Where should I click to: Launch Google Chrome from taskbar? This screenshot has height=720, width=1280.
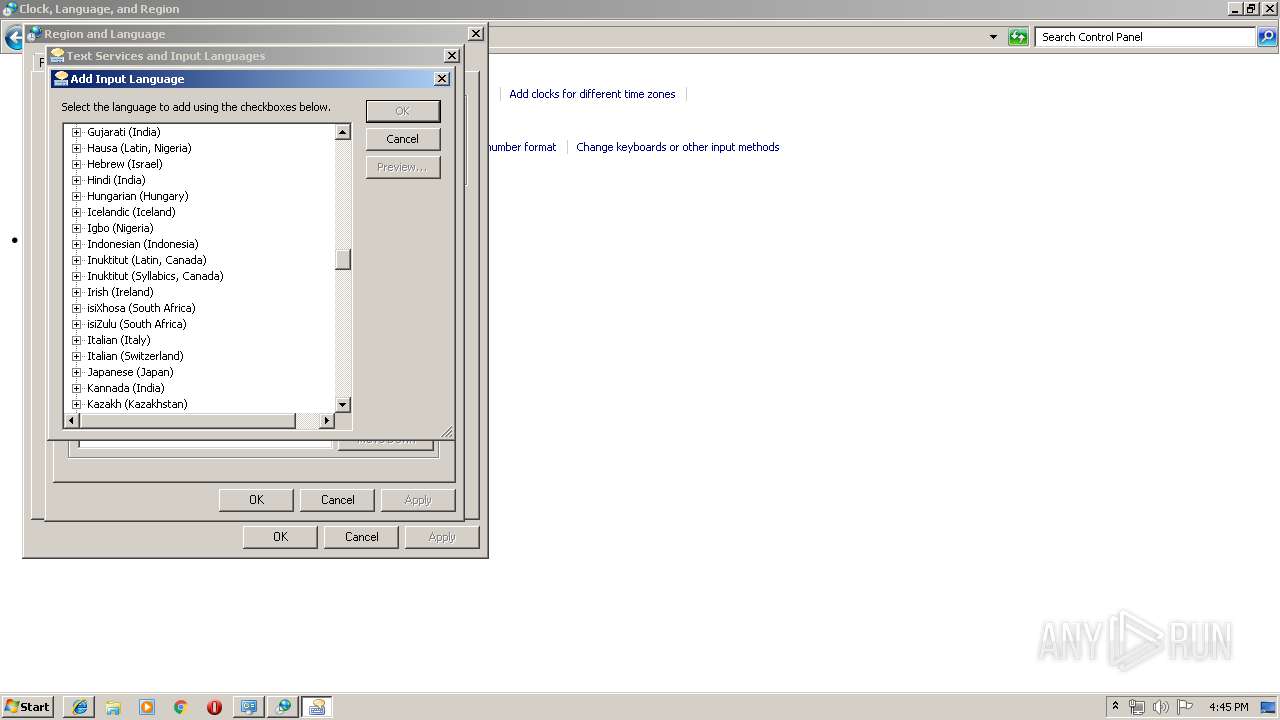(x=181, y=707)
